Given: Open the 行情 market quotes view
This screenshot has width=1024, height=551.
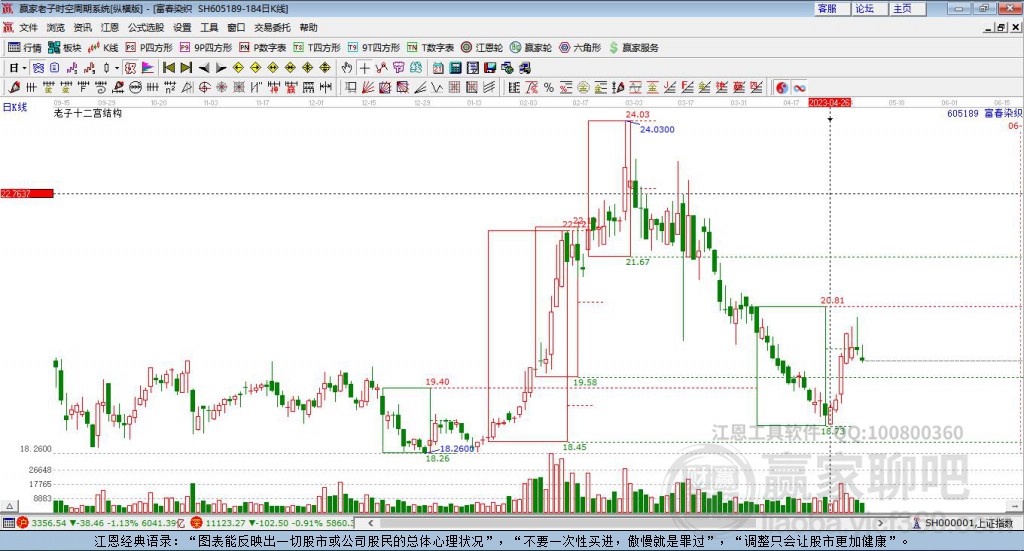Looking at the screenshot, I should click(24, 48).
